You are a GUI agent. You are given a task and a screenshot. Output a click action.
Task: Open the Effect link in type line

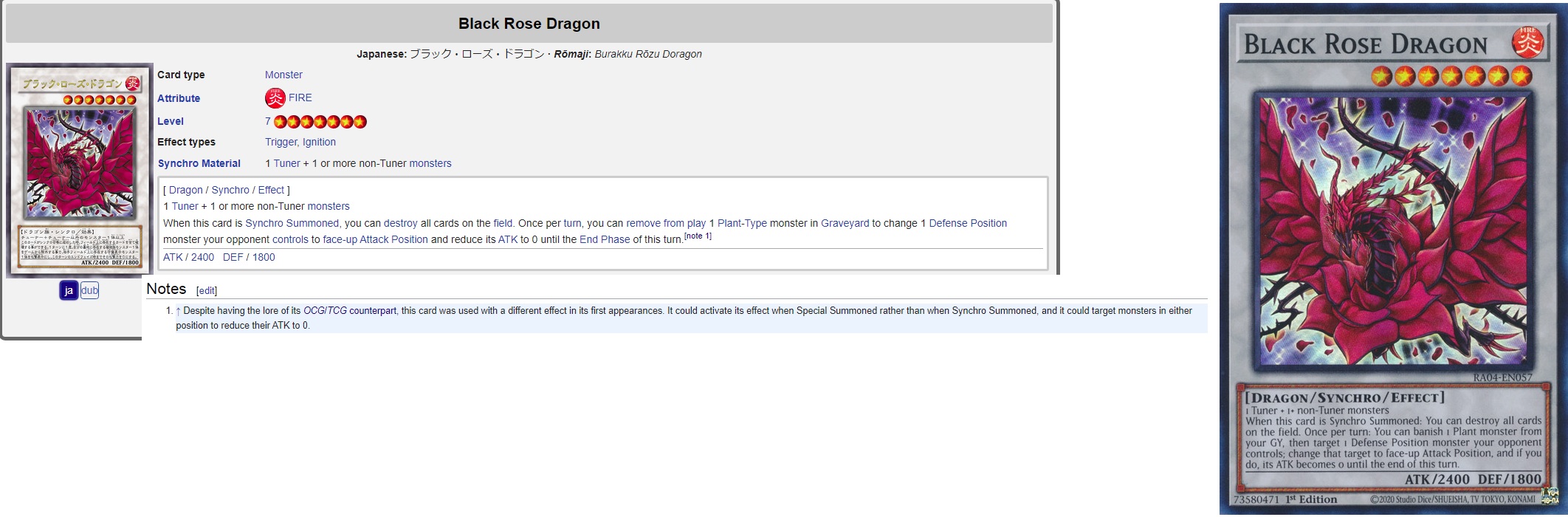(x=271, y=190)
